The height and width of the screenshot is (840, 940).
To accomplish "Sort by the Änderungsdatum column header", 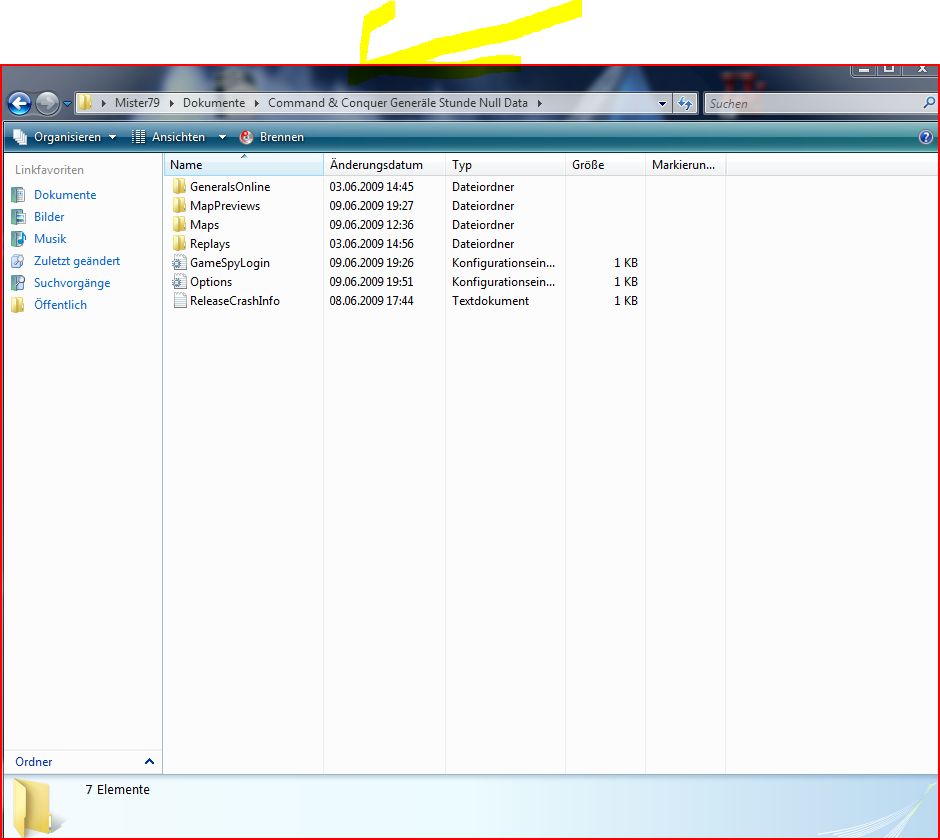I will pos(384,165).
